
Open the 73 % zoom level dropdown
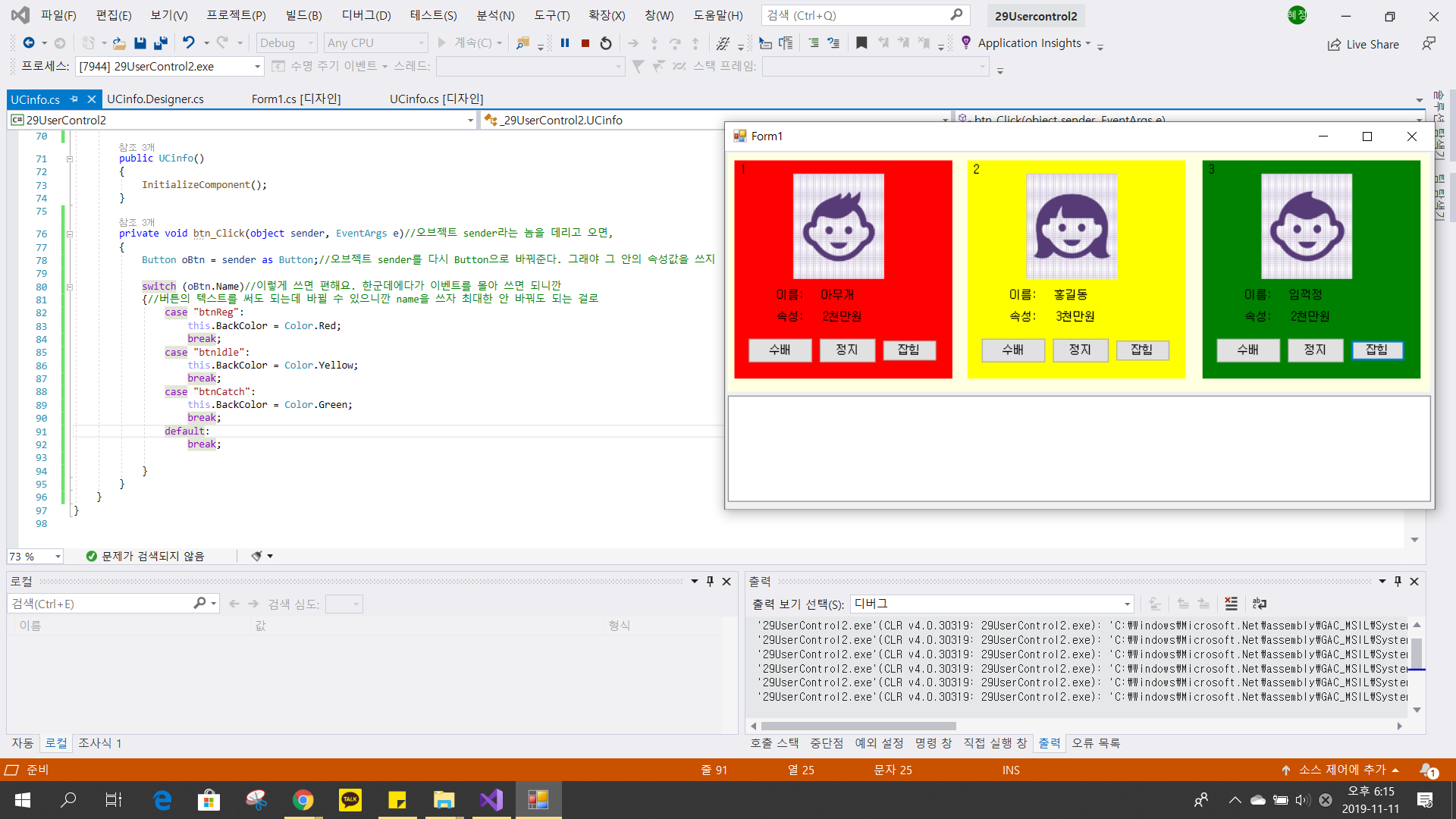click(x=58, y=557)
